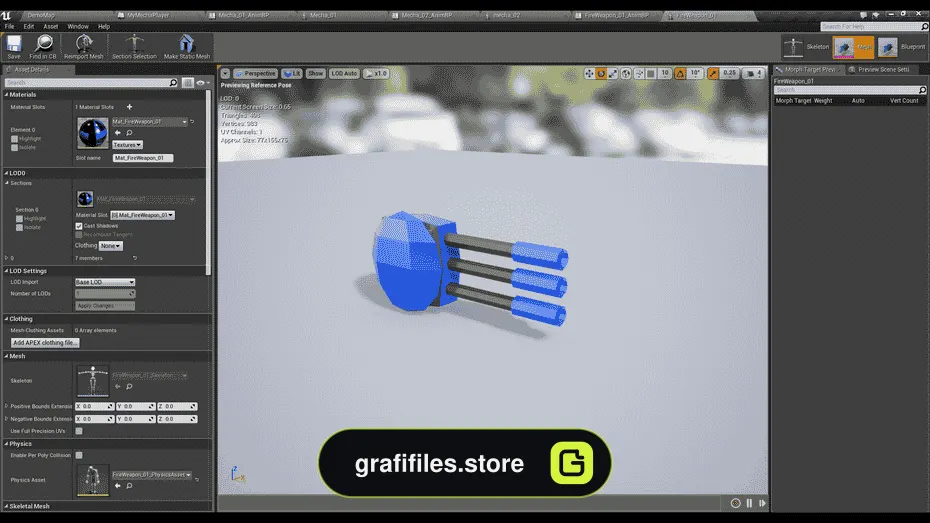Toggle rotation snapping in viewport

pos(680,74)
